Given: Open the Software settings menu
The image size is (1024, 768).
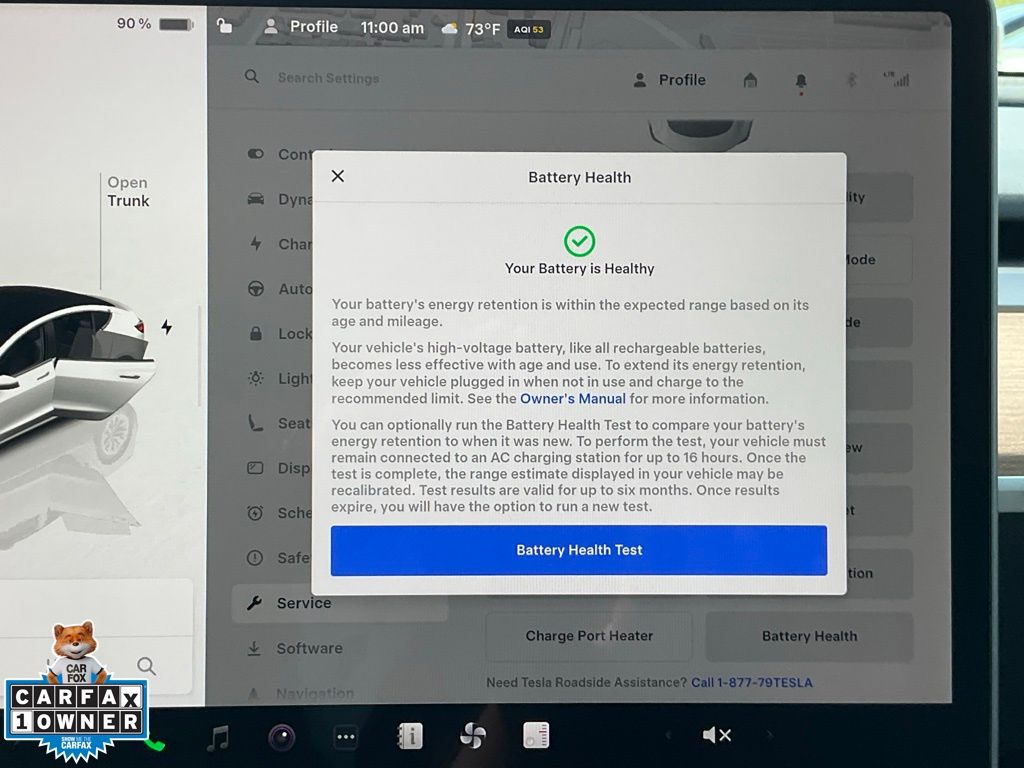Looking at the screenshot, I should tap(308, 648).
